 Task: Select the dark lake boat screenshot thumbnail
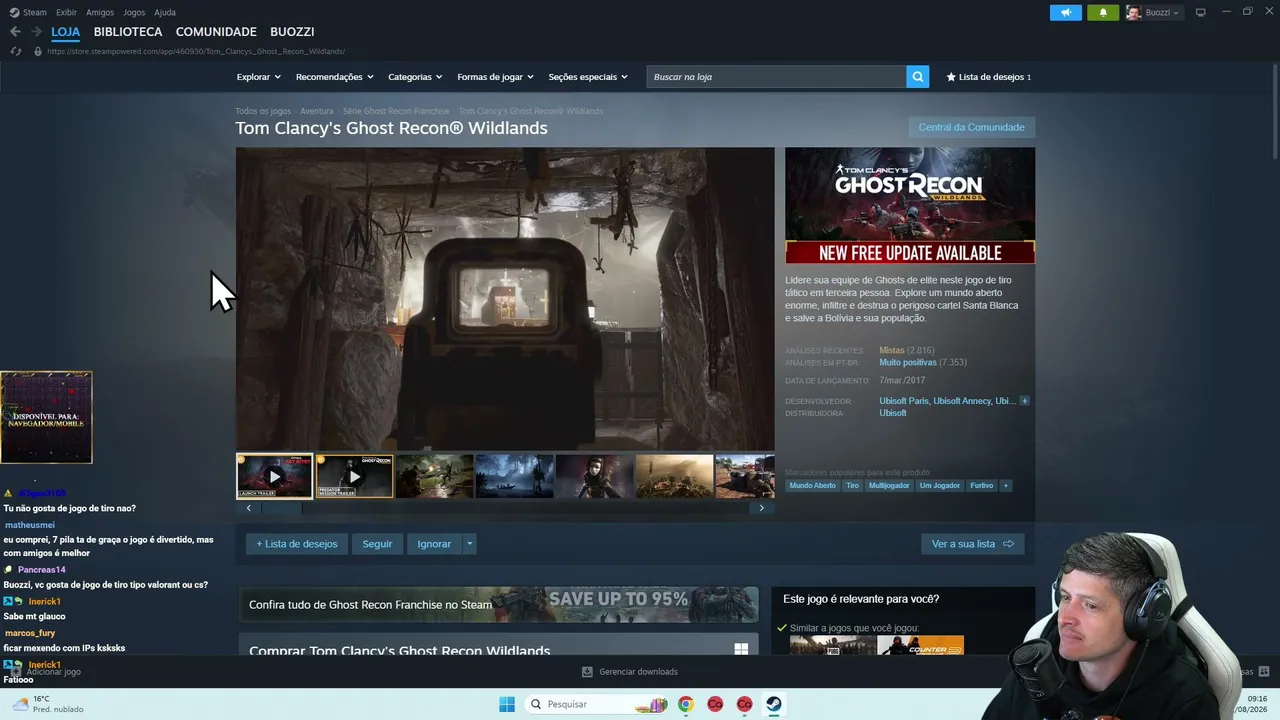514,476
